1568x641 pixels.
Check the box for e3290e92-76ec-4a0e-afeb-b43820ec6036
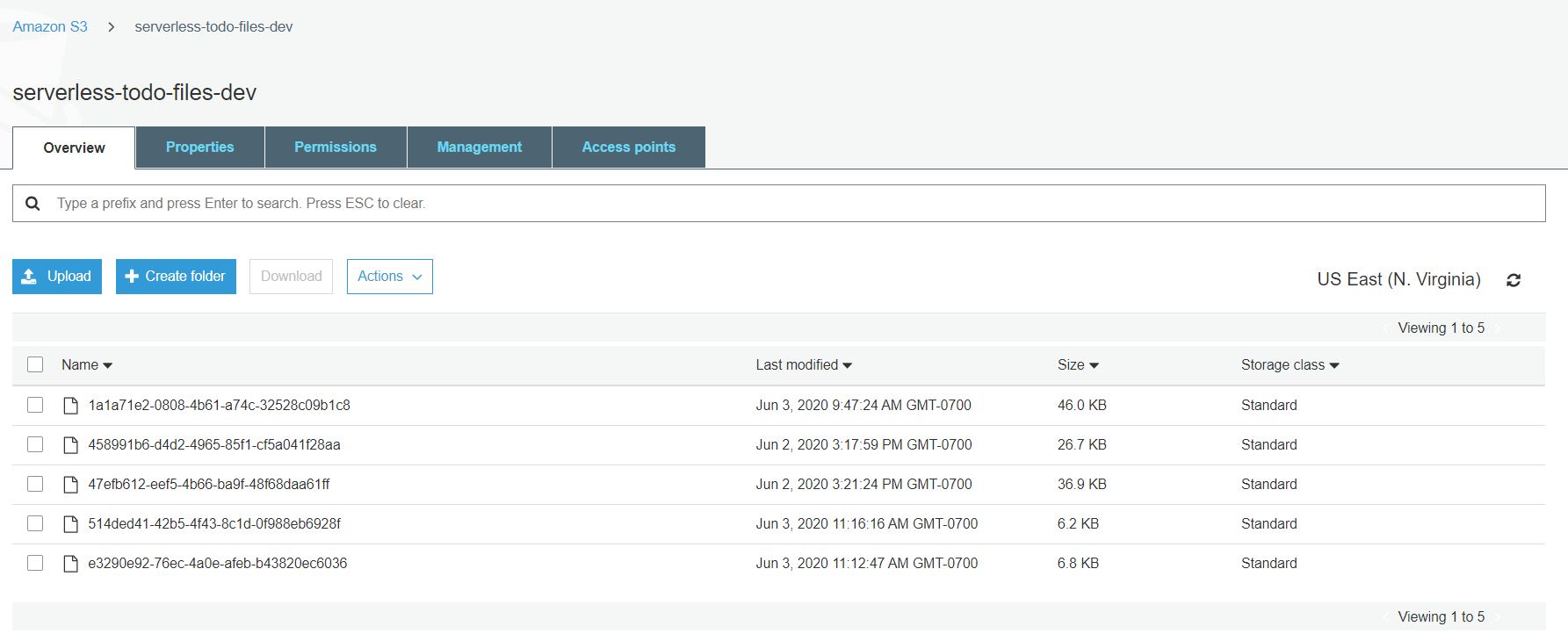click(x=35, y=563)
